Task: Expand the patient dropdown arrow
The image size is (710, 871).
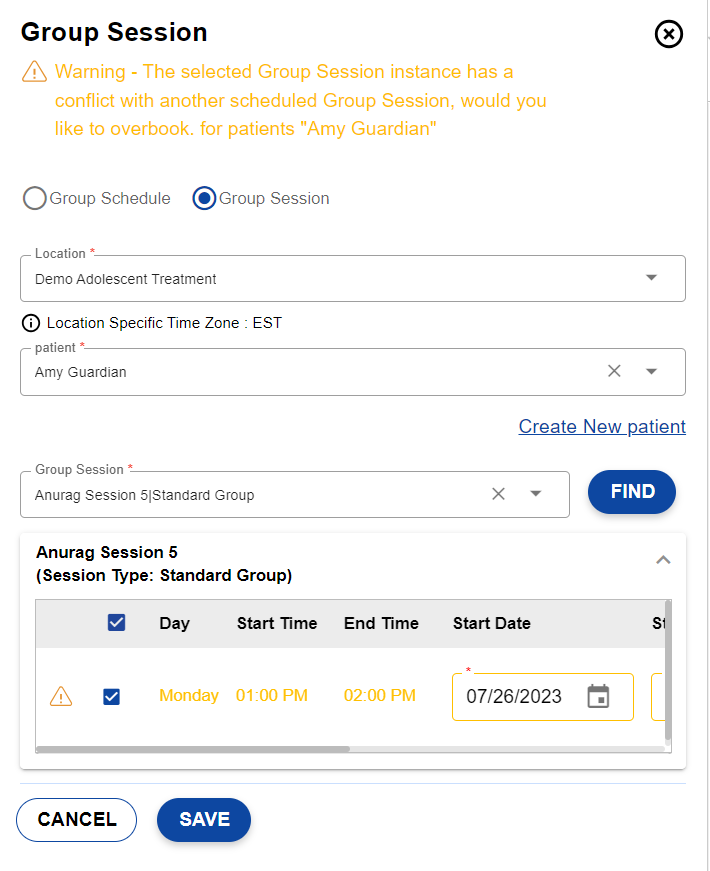Action: click(651, 371)
